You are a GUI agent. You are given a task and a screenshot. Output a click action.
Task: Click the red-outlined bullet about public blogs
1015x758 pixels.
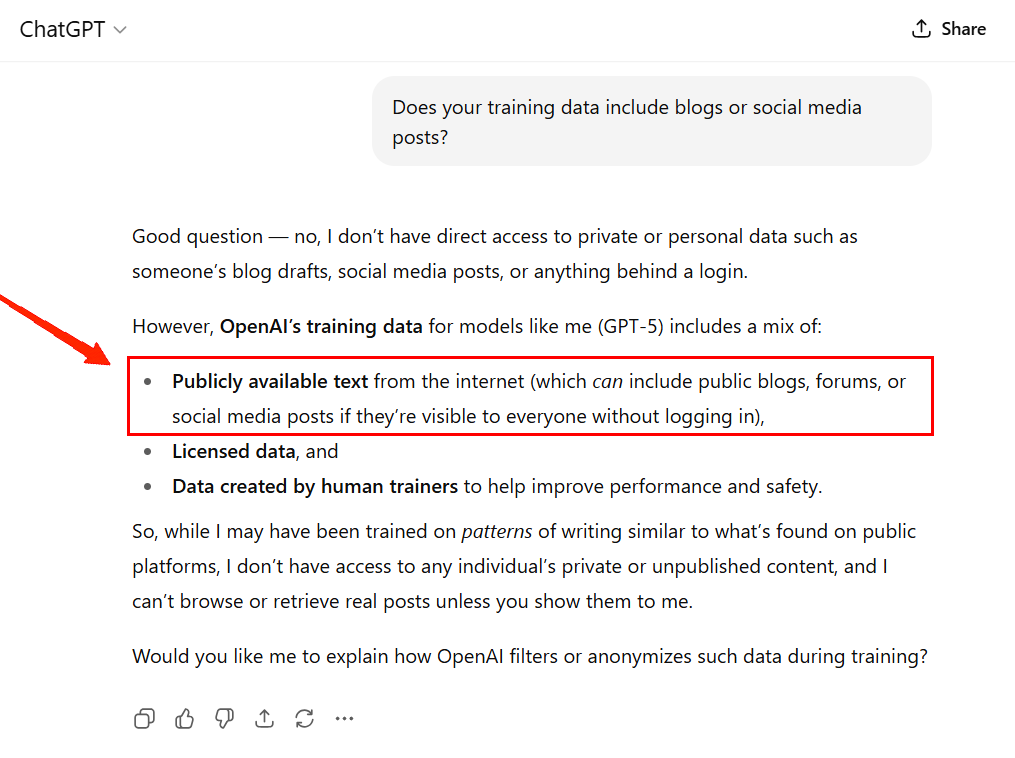pyautogui.click(x=529, y=396)
